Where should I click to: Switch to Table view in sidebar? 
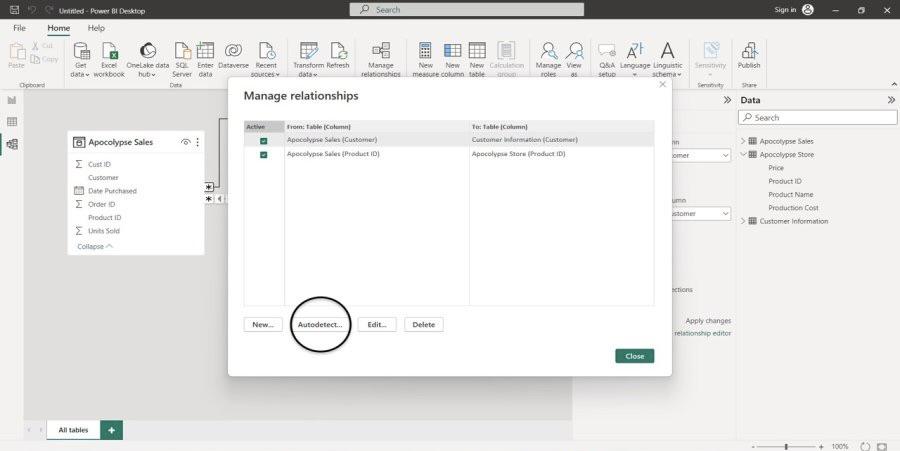12,122
